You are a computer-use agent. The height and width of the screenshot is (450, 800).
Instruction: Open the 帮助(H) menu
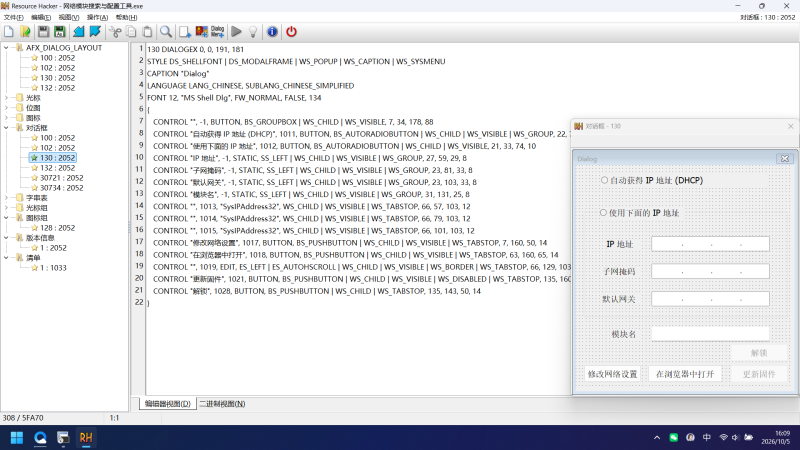coord(126,17)
